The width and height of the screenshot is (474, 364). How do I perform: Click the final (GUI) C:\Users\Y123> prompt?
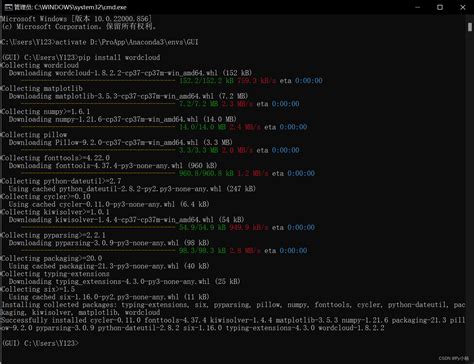pyautogui.click(x=40, y=343)
